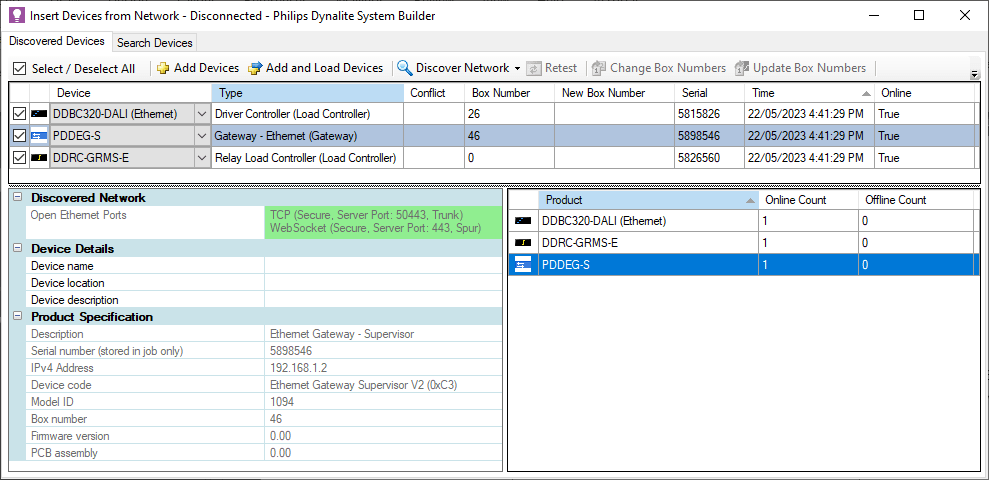Uncheck the DDBC320-DALI (Ethernet) row checkbox
Viewport: 989px width, 480px height.
click(x=19, y=114)
